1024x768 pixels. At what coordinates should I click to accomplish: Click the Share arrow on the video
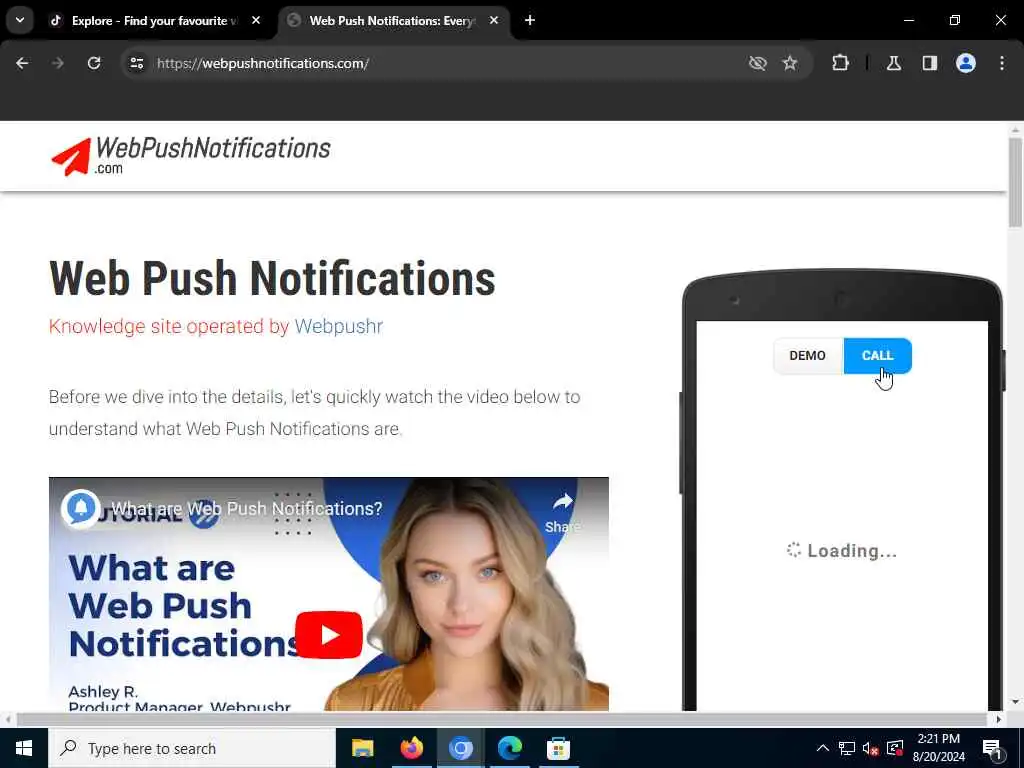point(562,511)
